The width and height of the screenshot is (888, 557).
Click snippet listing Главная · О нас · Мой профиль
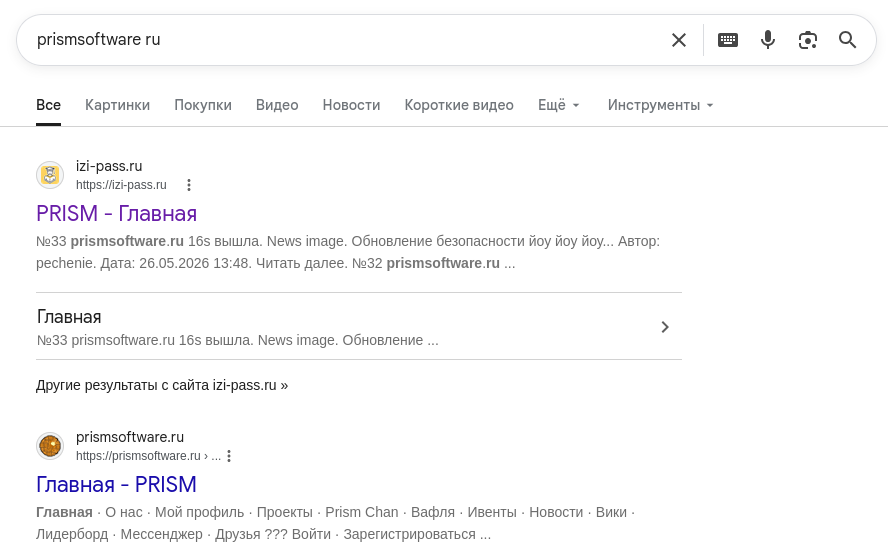tap(335, 524)
